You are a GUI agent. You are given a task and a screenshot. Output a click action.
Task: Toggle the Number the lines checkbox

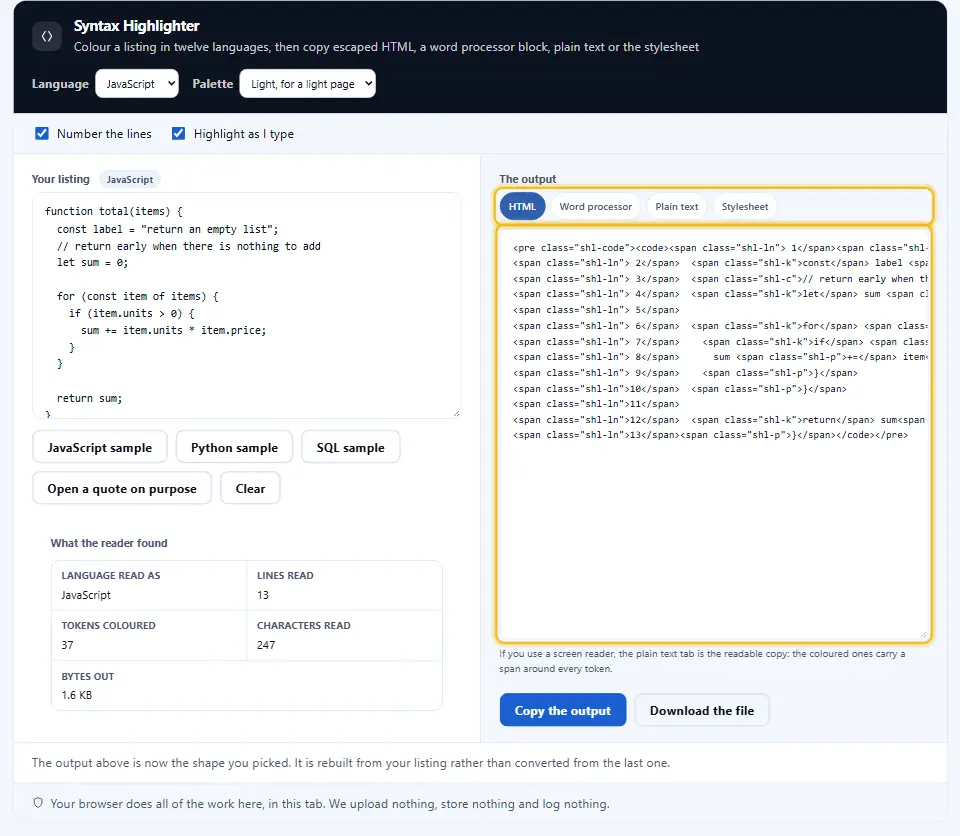[42, 134]
